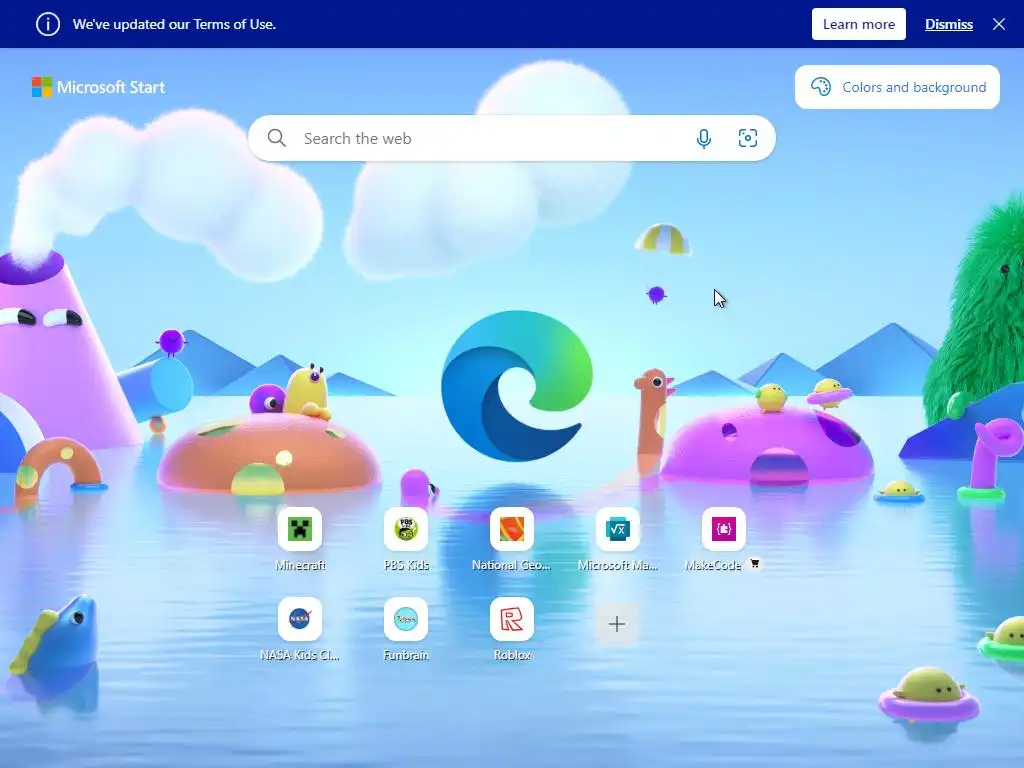This screenshot has height=768, width=1024.
Task: Open the Minecraft quick link tile
Action: 300,529
